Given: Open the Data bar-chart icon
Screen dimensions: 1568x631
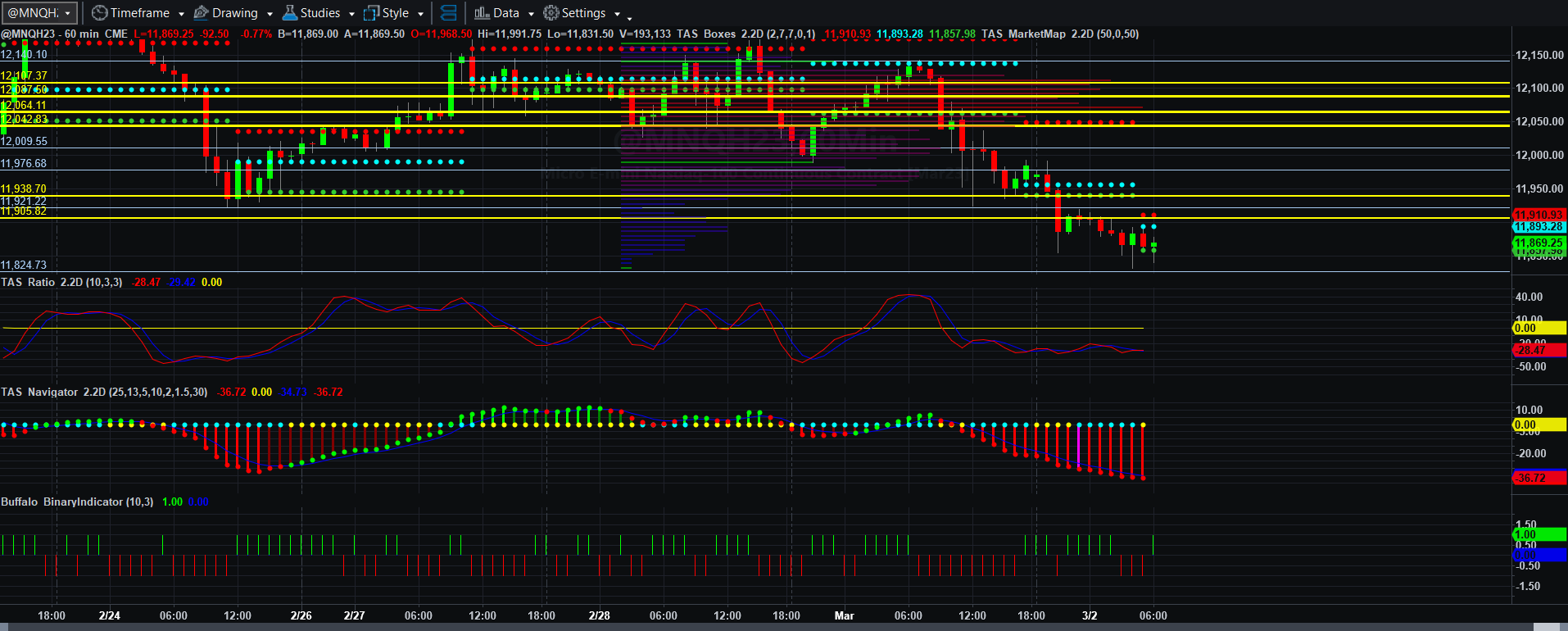Looking at the screenshot, I should 482,13.
